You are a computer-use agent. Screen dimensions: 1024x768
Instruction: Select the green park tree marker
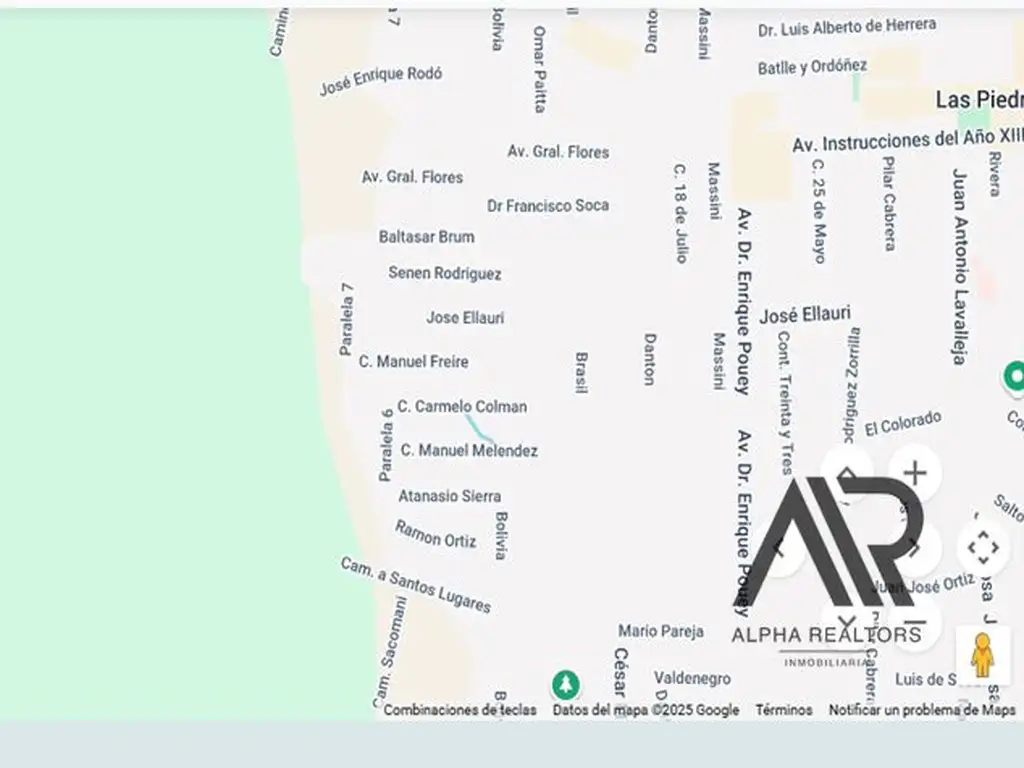tap(566, 685)
